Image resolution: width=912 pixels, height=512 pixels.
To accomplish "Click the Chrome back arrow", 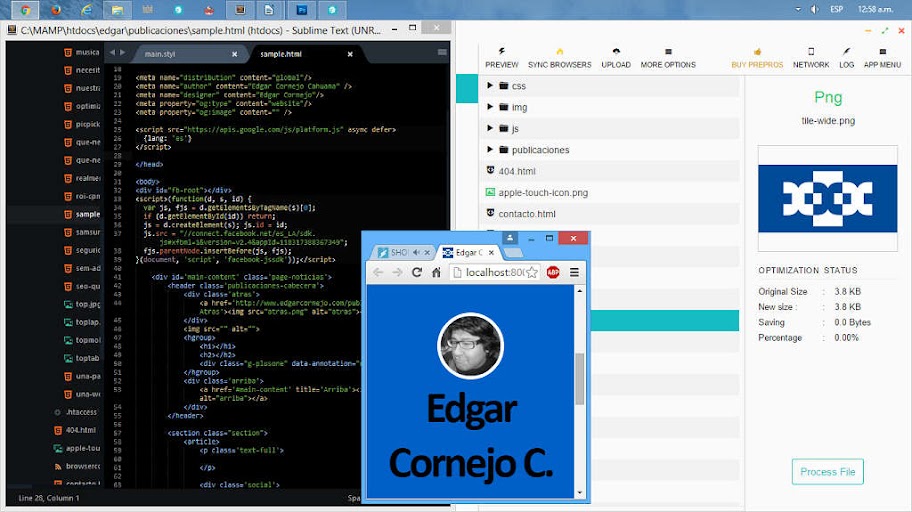I will 378,272.
